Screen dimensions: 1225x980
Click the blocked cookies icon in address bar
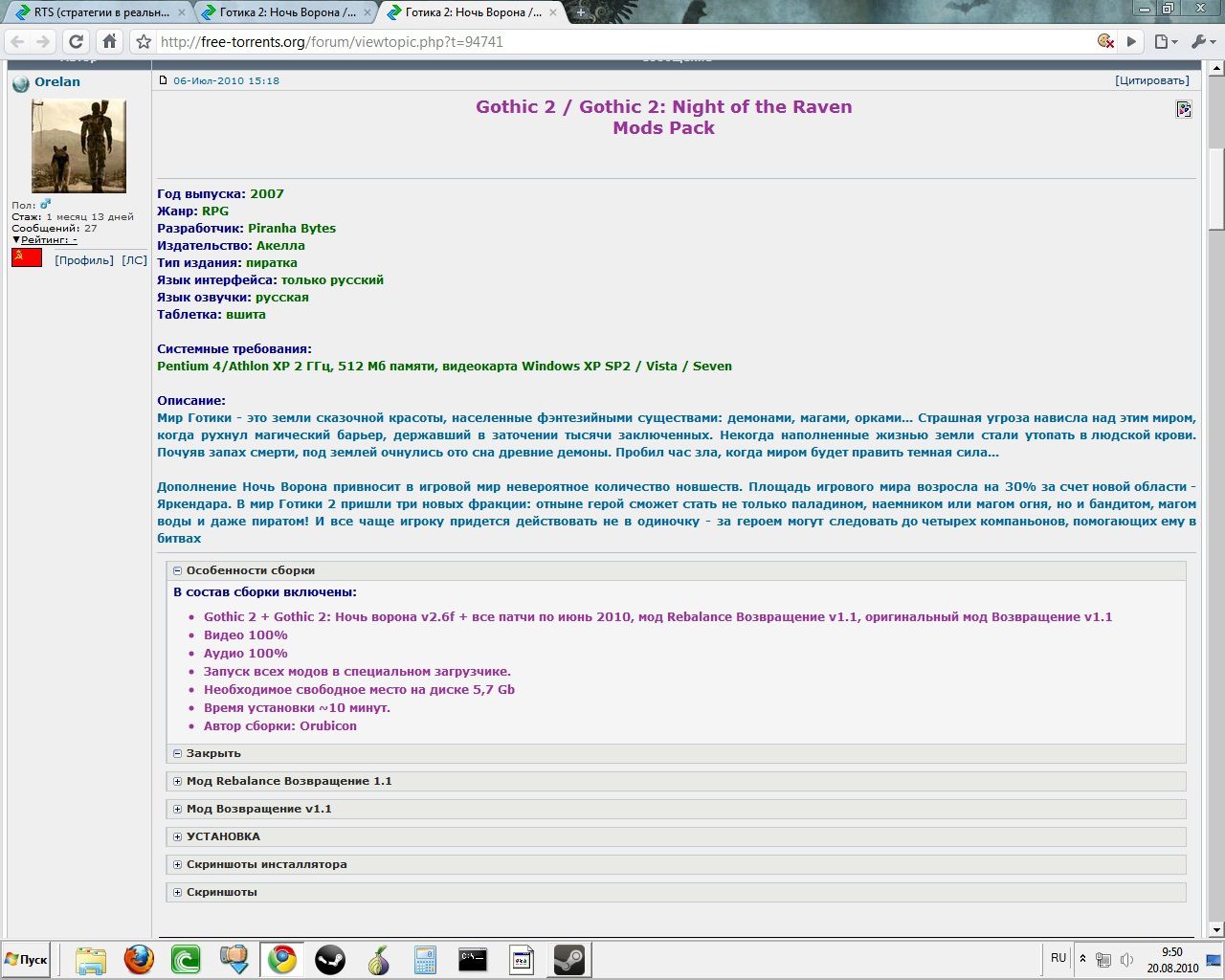tap(1105, 41)
